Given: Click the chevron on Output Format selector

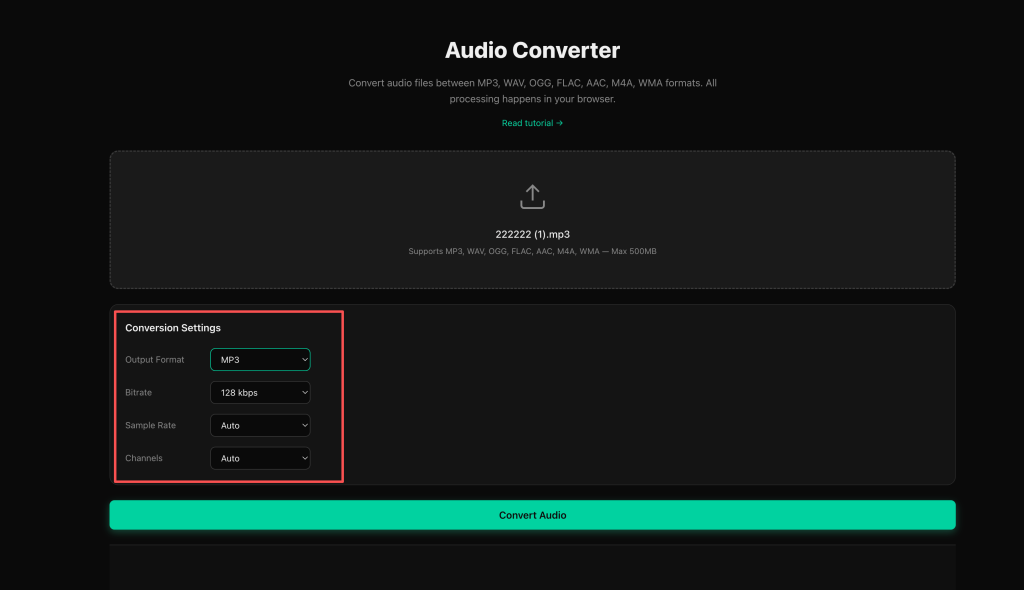Looking at the screenshot, I should [304, 359].
